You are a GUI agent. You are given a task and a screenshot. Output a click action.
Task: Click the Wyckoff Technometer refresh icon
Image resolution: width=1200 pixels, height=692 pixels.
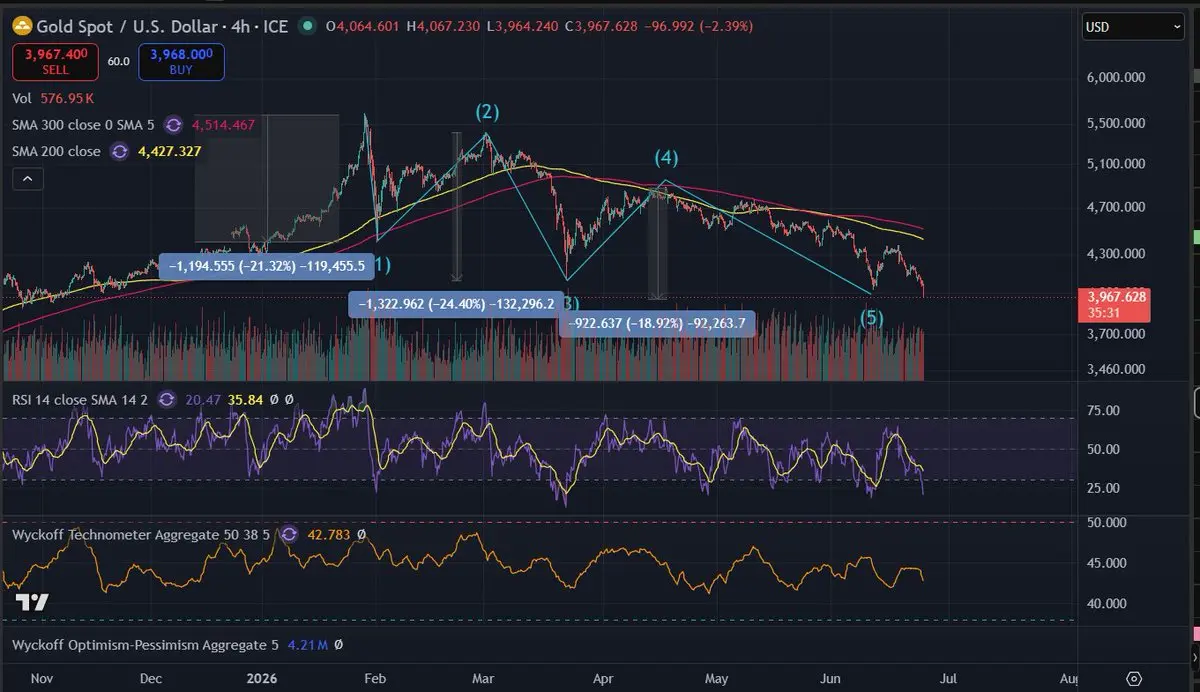289,535
